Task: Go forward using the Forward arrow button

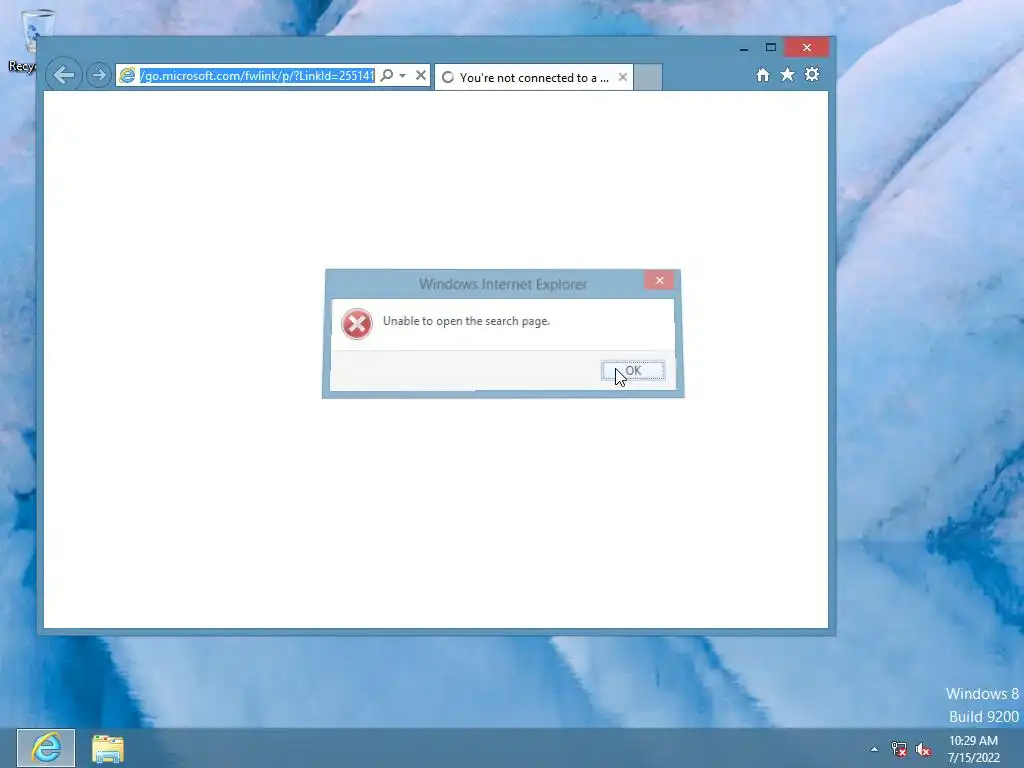Action: (99, 75)
